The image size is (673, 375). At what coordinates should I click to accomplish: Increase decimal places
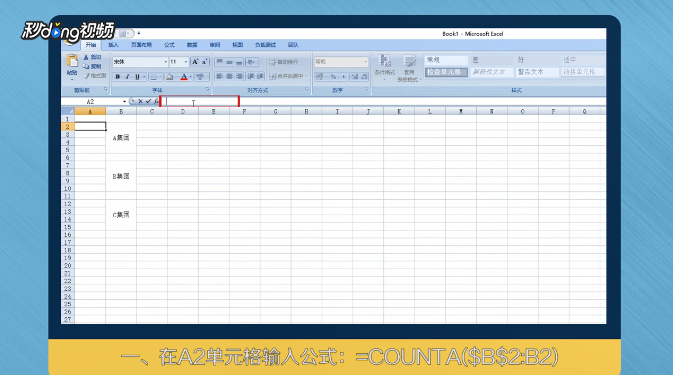click(x=355, y=77)
